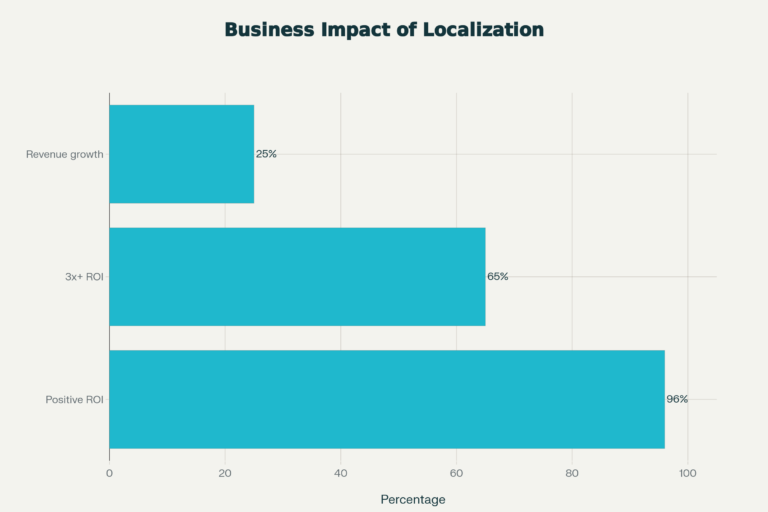The image size is (768, 512).
Task: Click the horizontal gridline right of 96% label
Action: 704,399
